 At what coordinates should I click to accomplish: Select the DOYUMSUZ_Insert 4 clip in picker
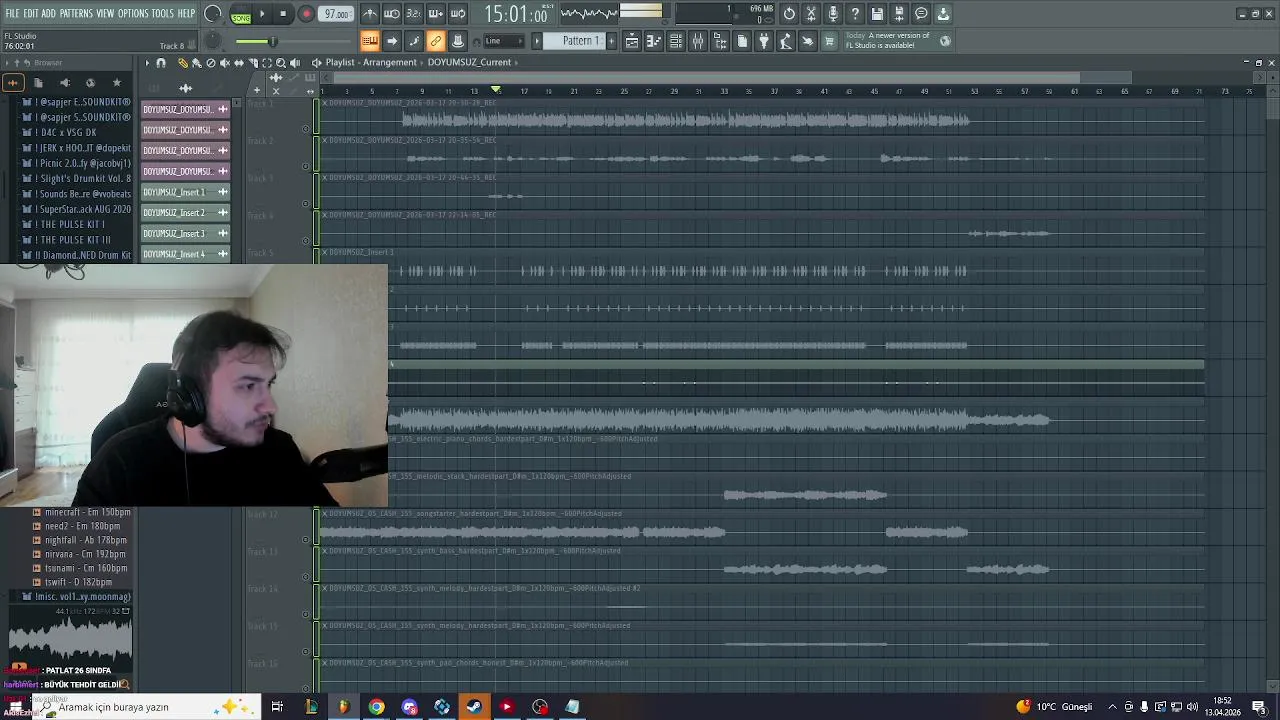point(185,254)
